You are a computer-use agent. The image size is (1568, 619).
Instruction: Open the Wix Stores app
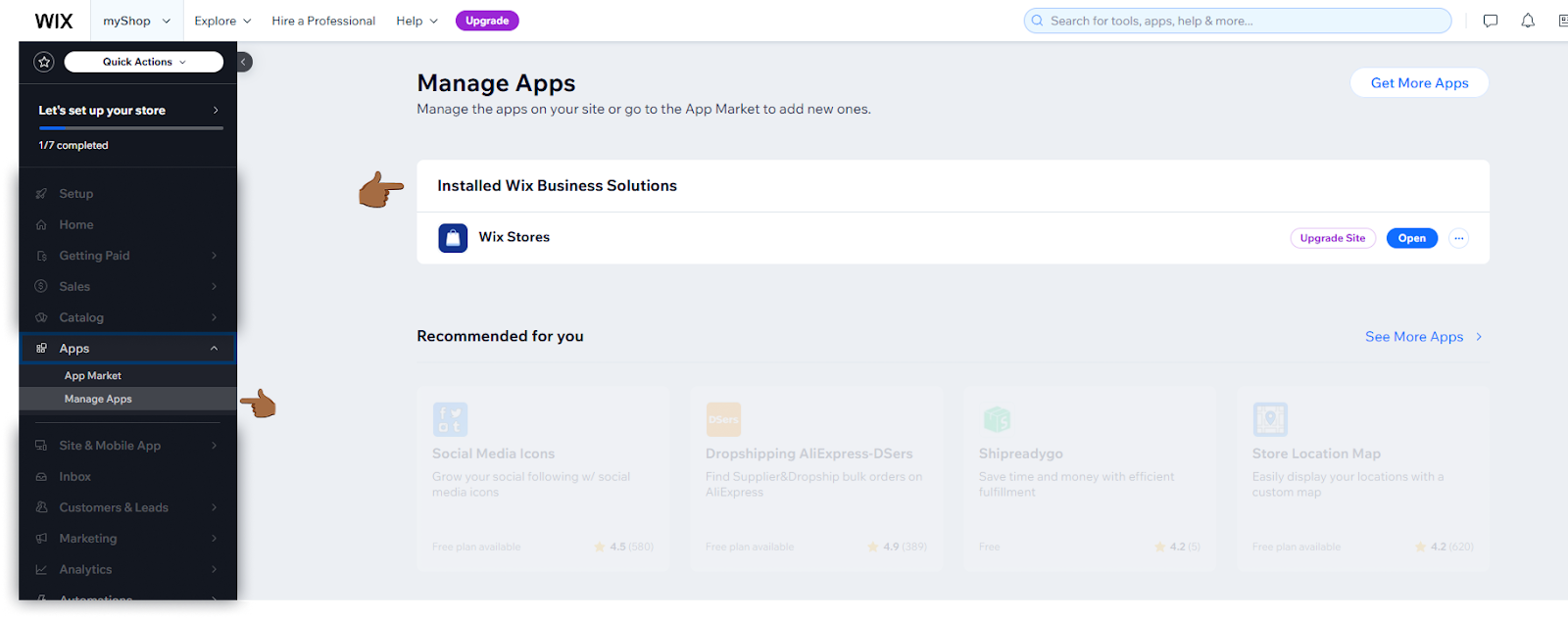coord(1412,238)
